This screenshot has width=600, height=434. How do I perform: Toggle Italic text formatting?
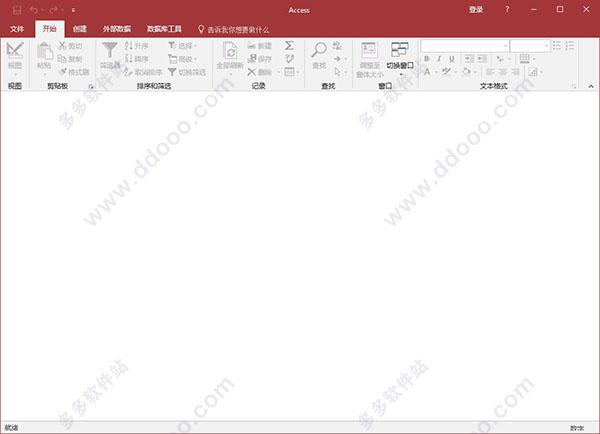(439, 59)
